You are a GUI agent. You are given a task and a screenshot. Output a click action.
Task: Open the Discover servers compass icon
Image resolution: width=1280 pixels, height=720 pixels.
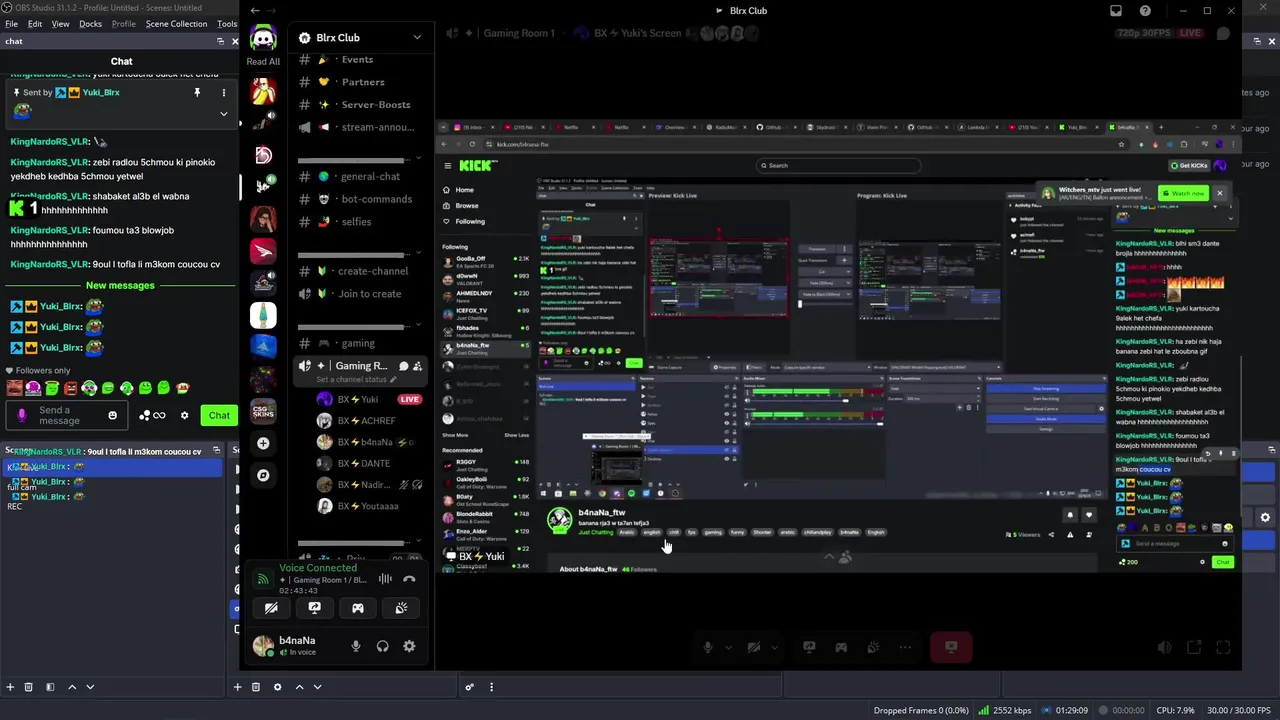pyautogui.click(x=263, y=475)
